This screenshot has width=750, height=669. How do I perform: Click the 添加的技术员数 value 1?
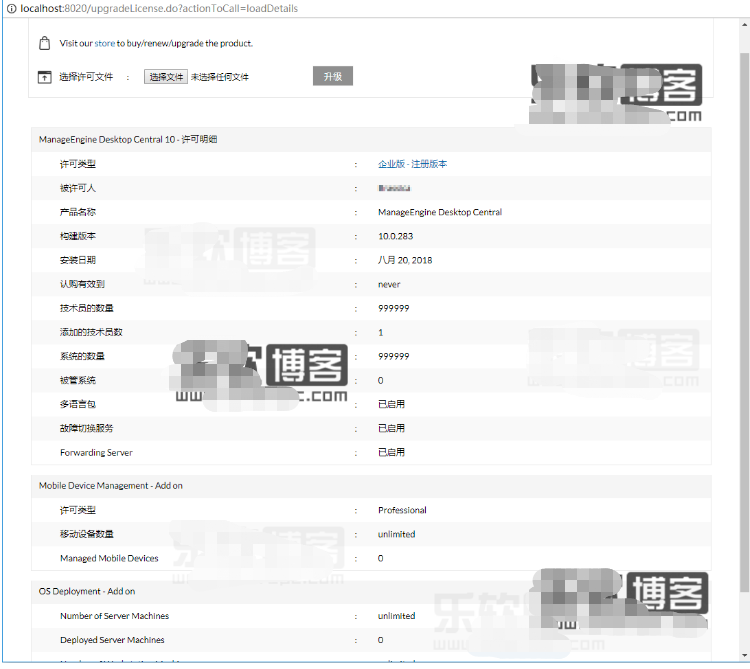[x=381, y=332]
